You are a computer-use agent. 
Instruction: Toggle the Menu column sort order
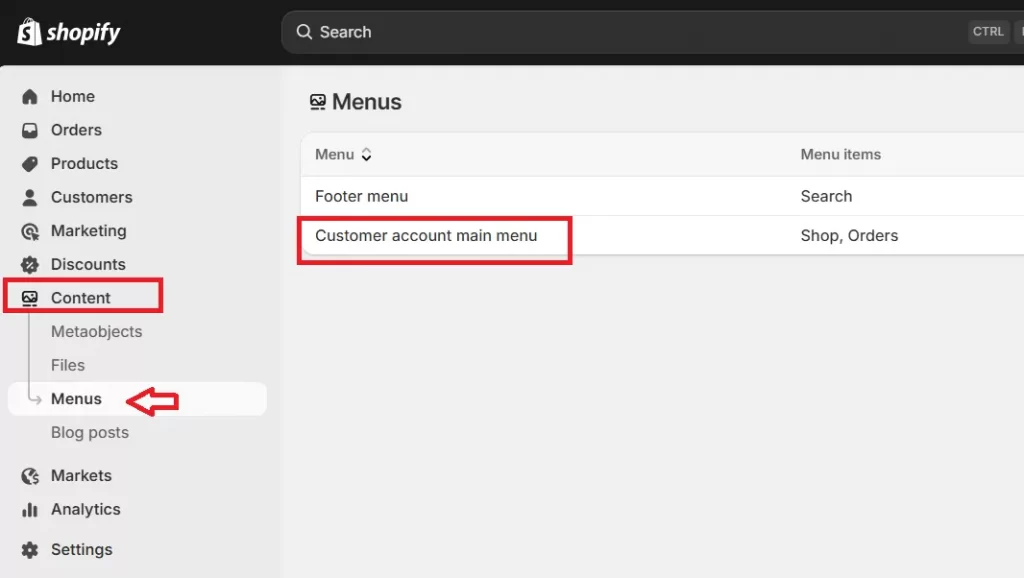pos(365,155)
